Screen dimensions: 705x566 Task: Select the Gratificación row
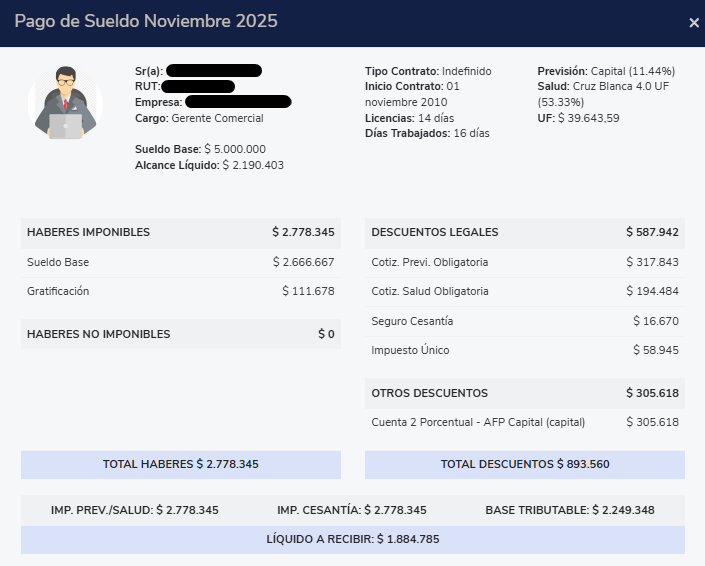[180, 291]
